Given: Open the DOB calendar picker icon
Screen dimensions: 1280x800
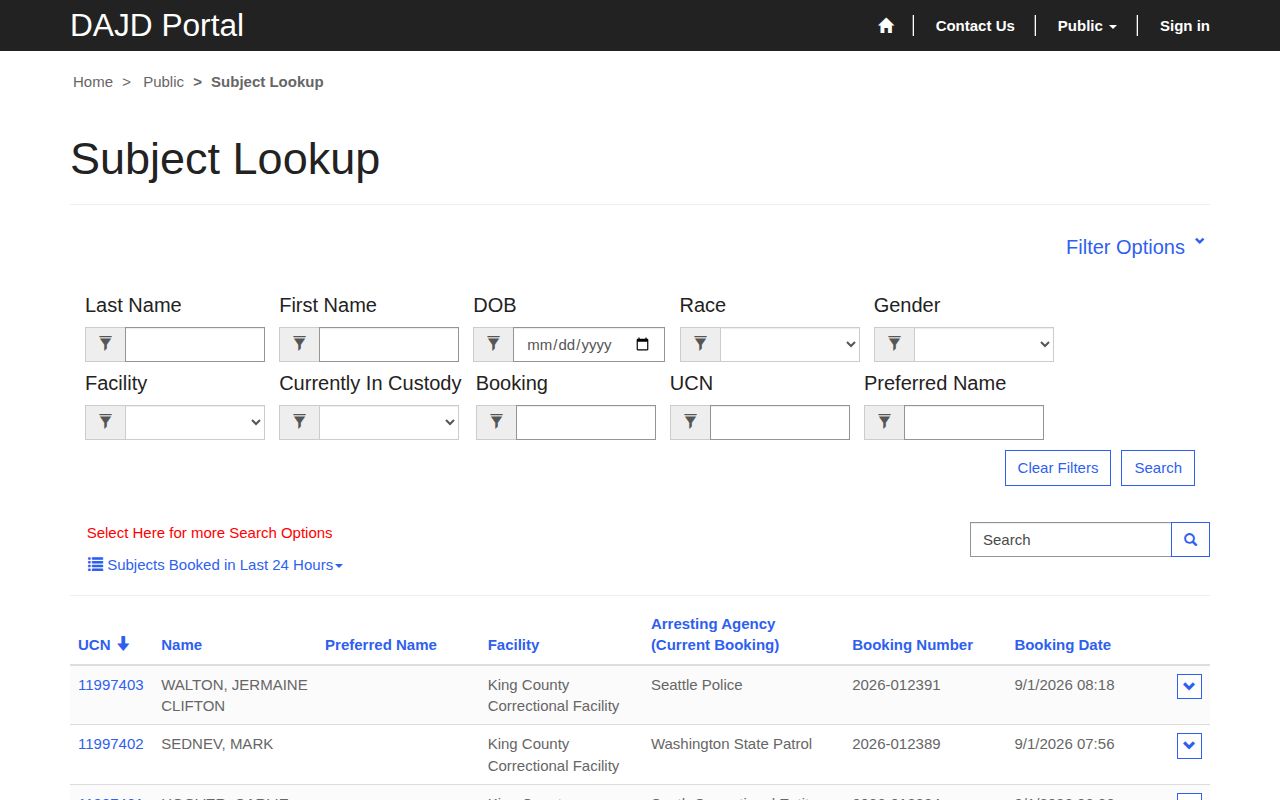Looking at the screenshot, I should (642, 345).
